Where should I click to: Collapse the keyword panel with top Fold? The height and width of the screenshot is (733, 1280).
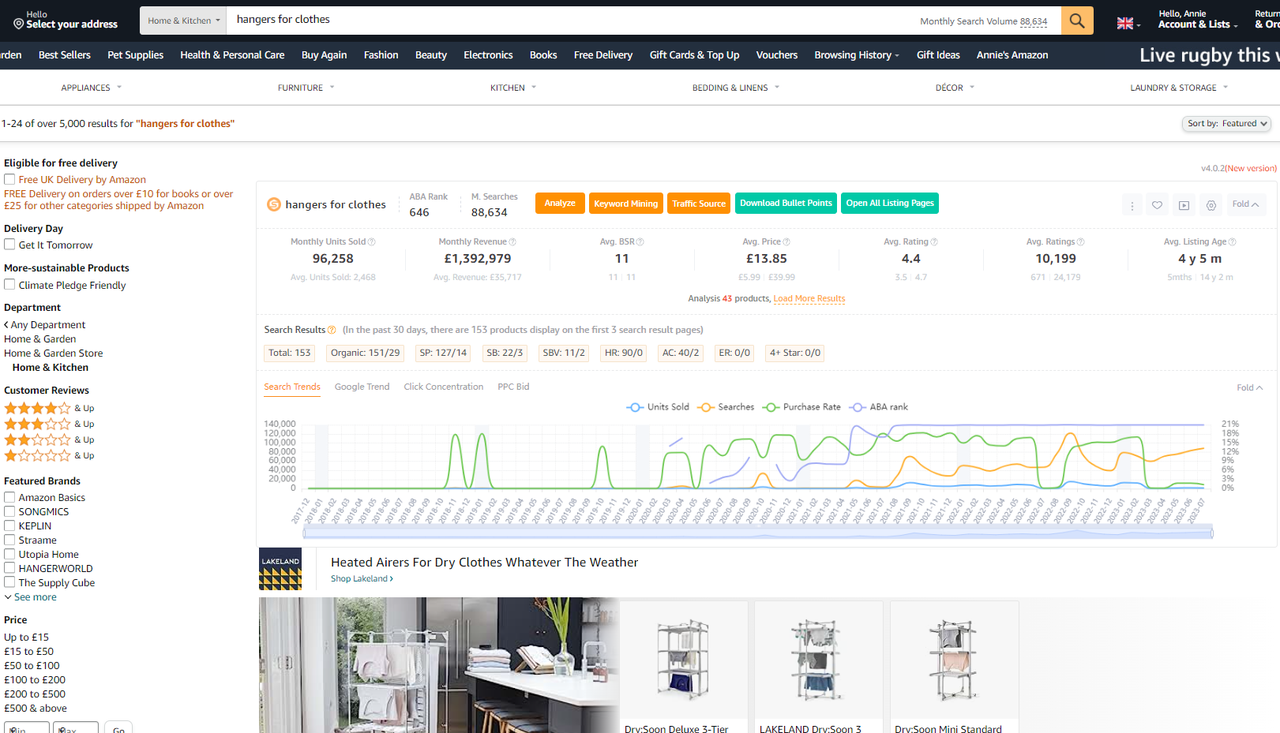pos(1245,204)
